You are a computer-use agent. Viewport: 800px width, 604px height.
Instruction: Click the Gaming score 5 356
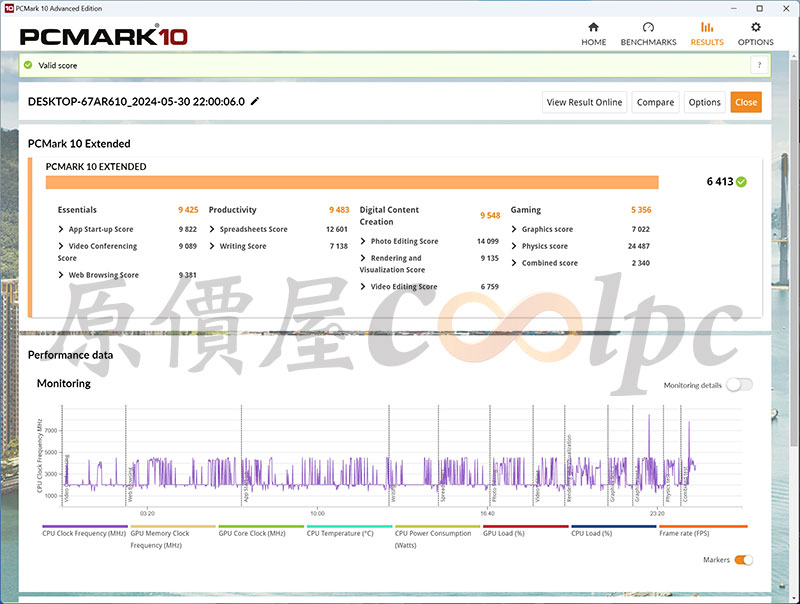click(x=641, y=210)
